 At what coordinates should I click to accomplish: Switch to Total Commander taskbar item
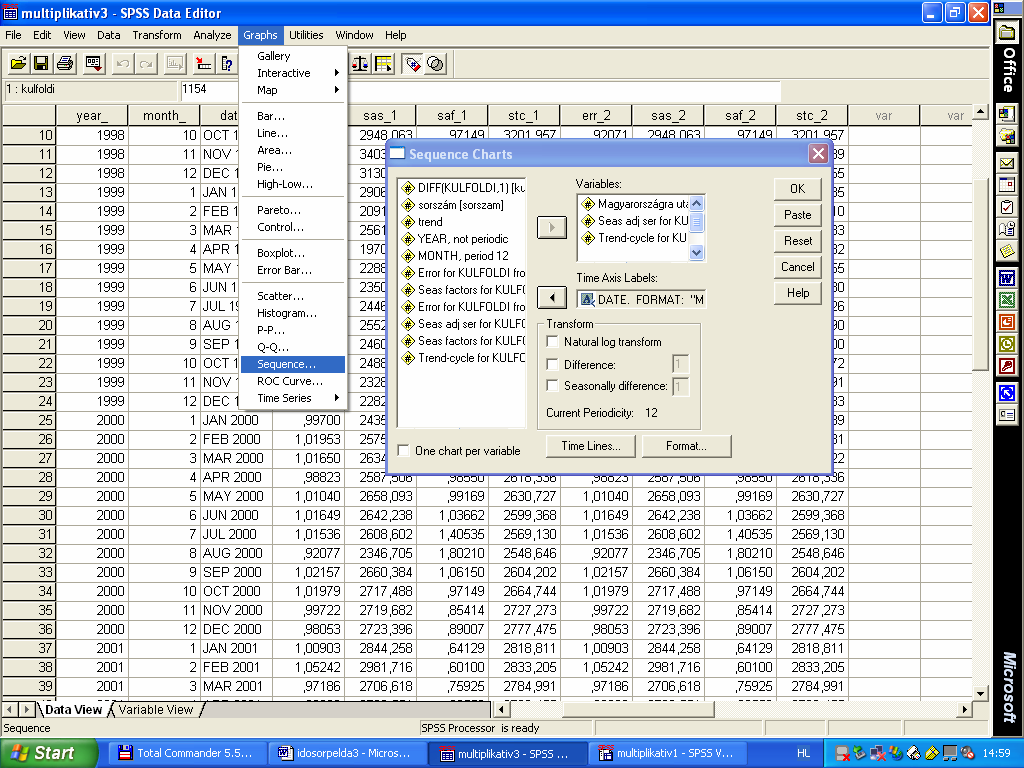[185, 753]
